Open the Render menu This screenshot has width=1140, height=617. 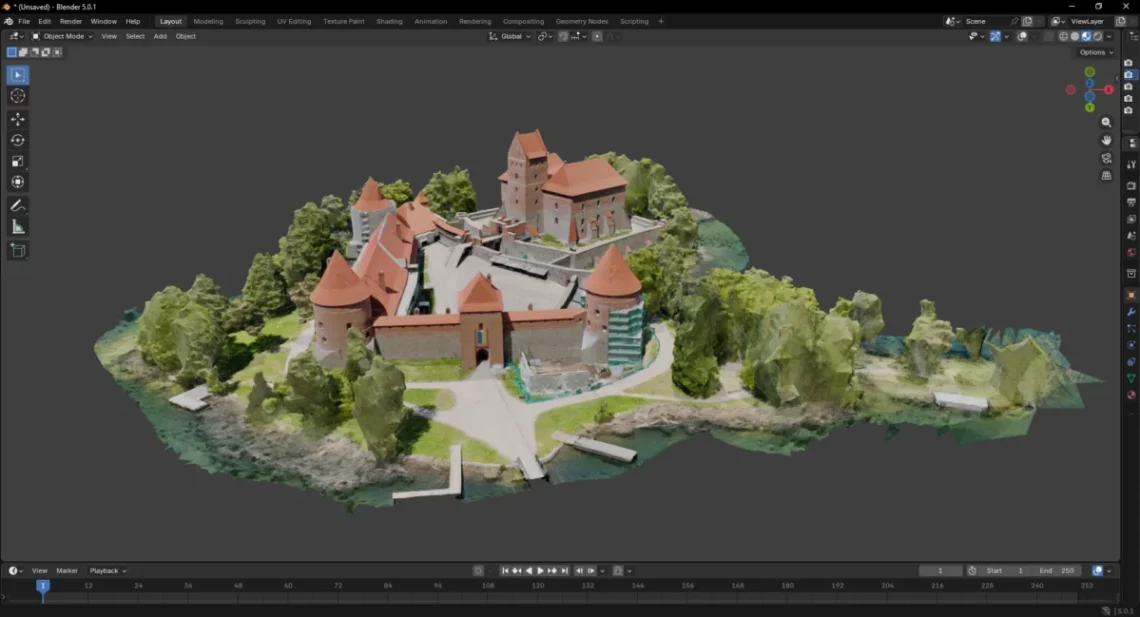point(71,21)
